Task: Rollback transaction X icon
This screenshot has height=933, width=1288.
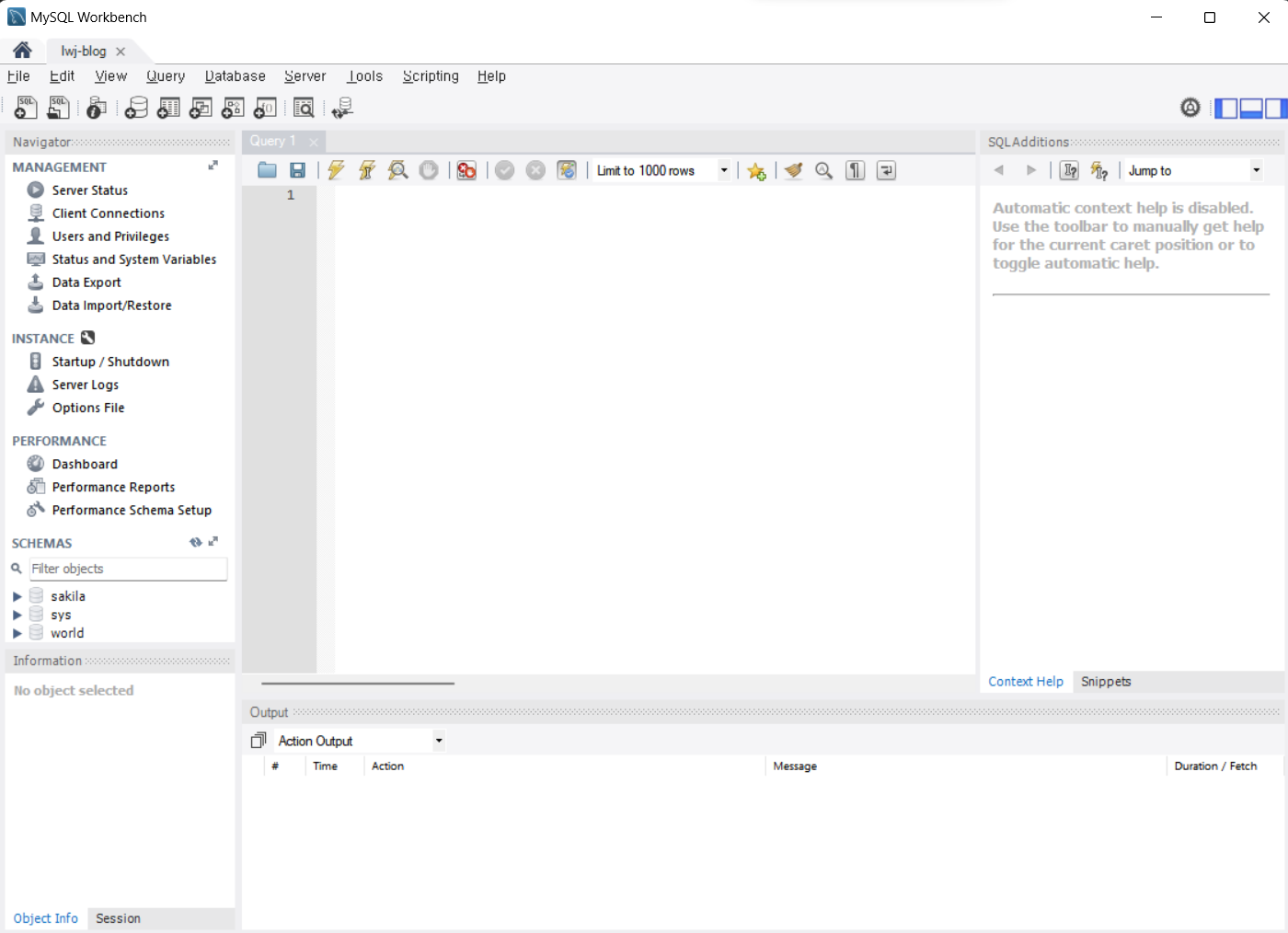Action: click(535, 170)
